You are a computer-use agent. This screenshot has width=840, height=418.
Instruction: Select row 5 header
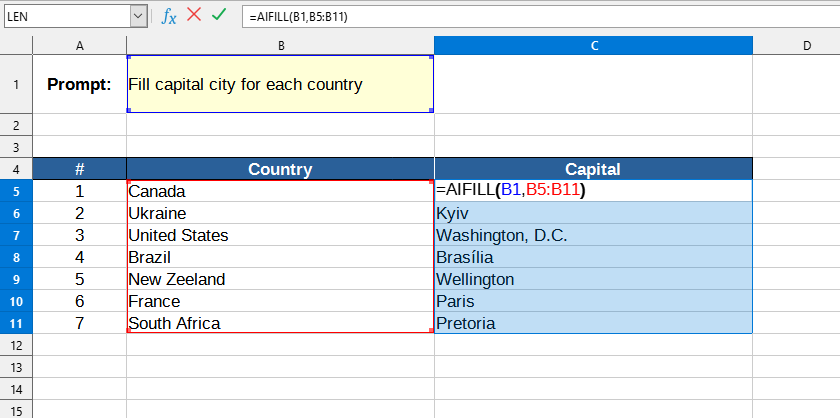(x=16, y=191)
